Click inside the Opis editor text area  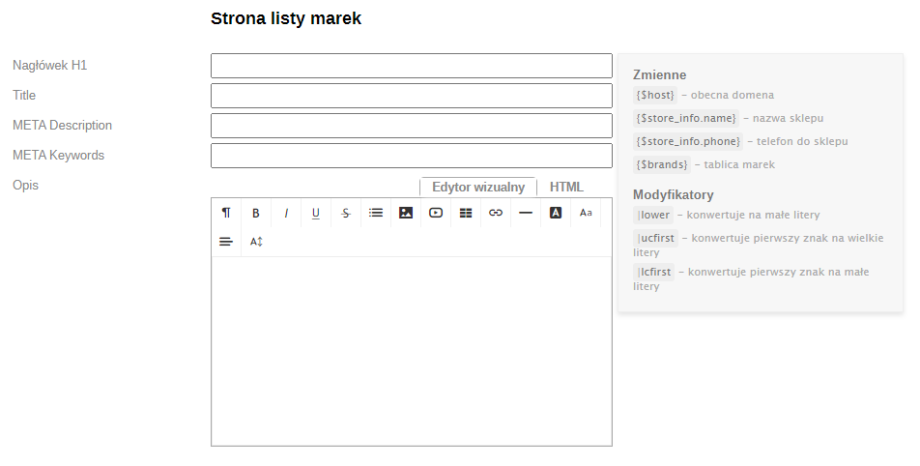point(411,350)
